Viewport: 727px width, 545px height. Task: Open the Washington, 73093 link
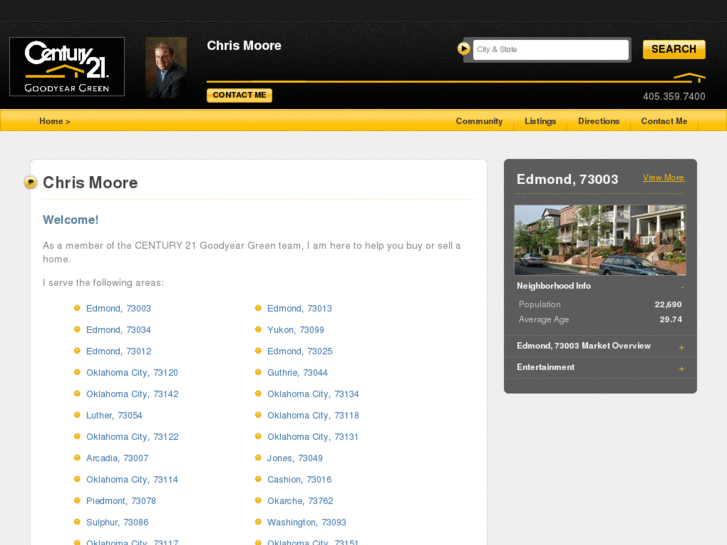tap(306, 522)
